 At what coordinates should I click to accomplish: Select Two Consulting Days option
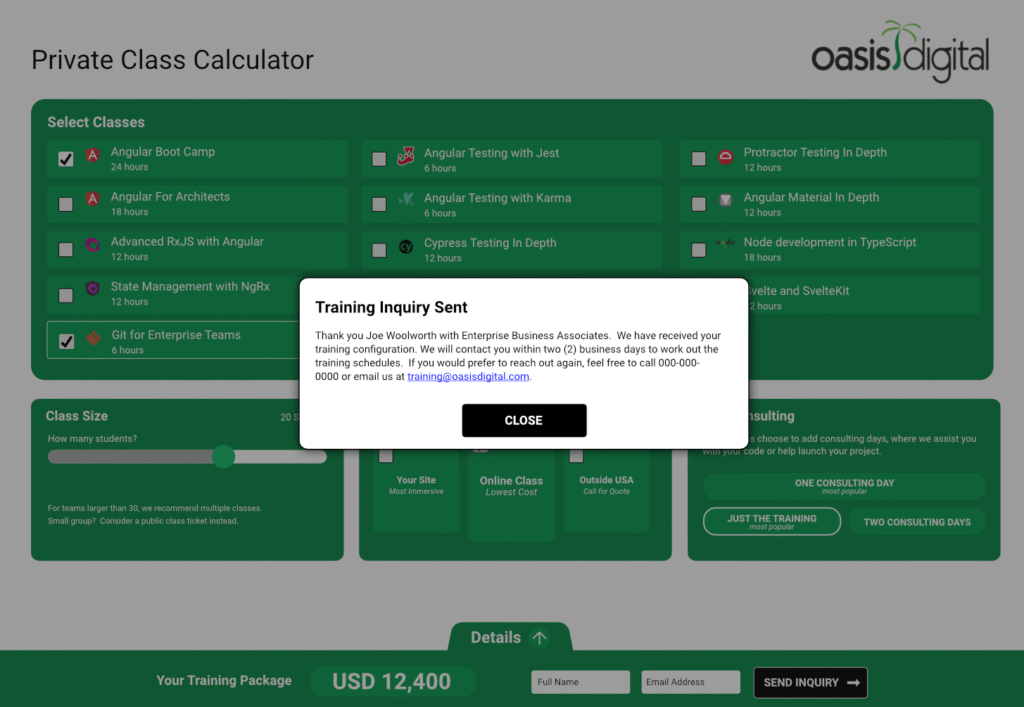pos(917,522)
